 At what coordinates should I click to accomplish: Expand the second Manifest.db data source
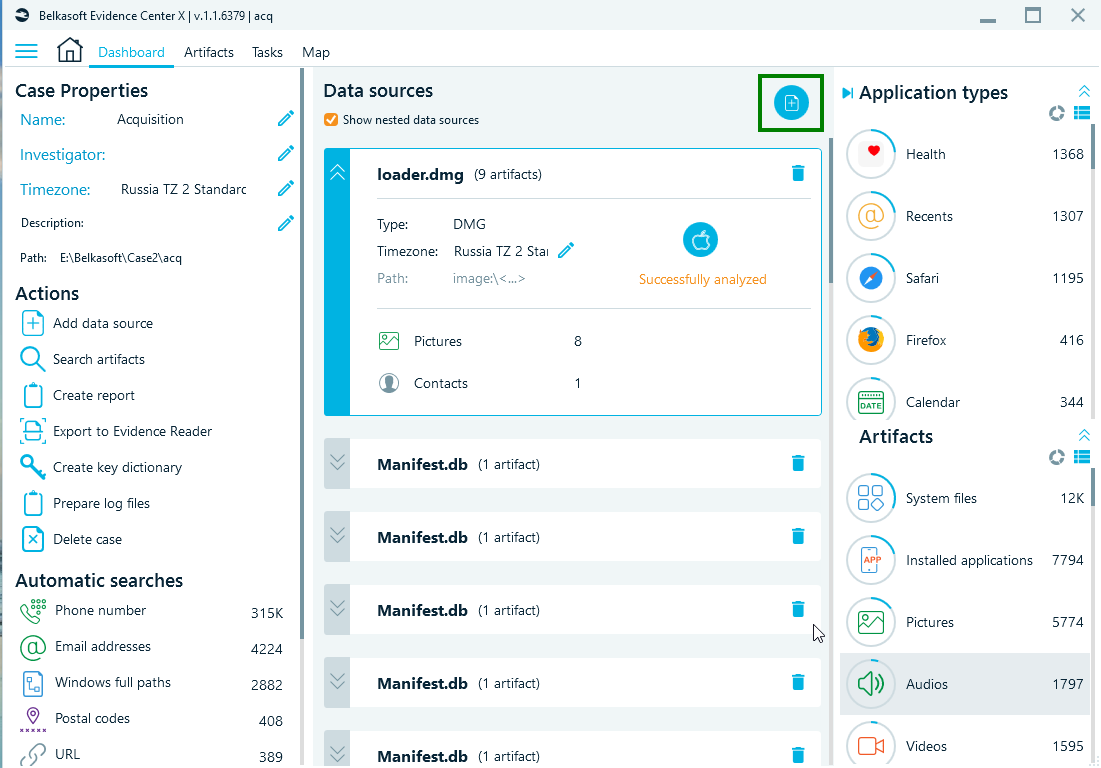338,536
